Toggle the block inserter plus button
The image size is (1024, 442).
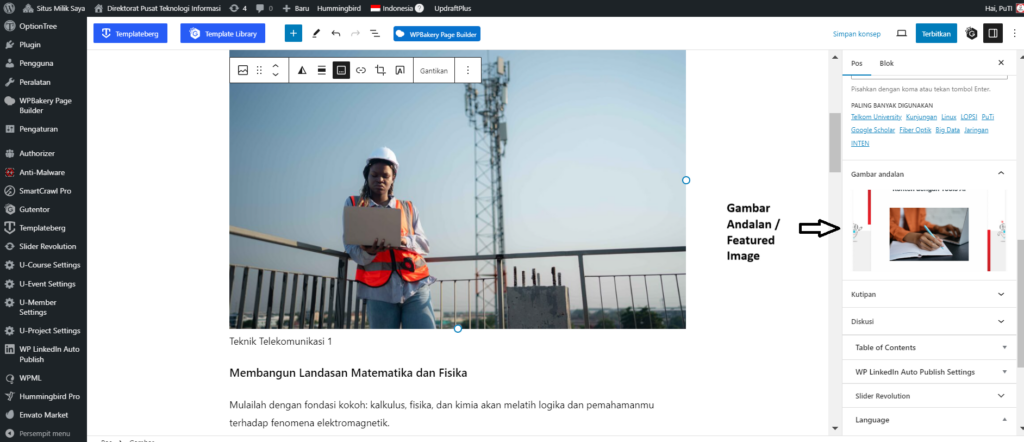(x=293, y=33)
